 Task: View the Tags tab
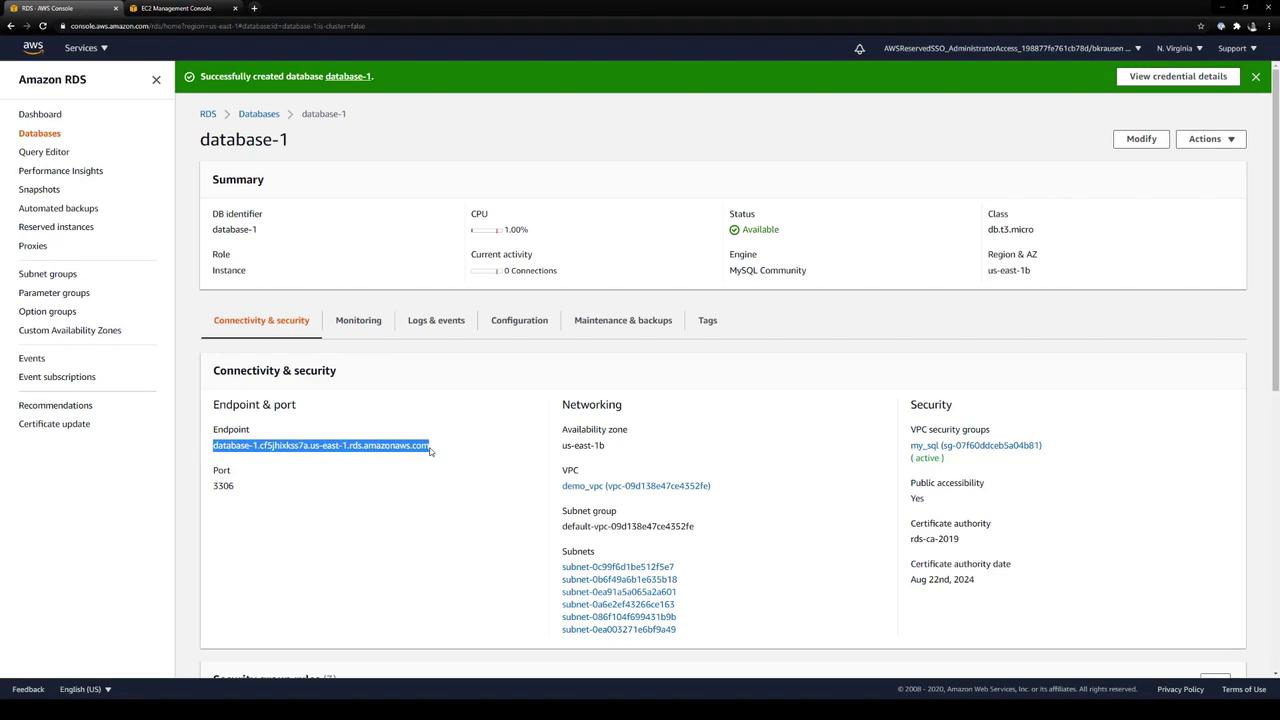(708, 321)
